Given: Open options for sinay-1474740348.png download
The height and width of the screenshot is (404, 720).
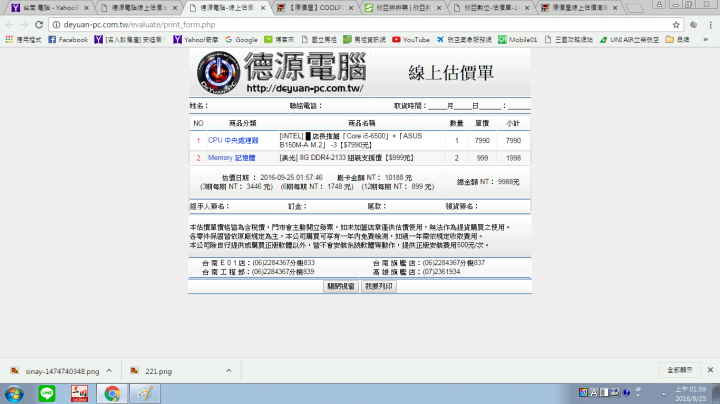Looking at the screenshot, I should coord(109,371).
